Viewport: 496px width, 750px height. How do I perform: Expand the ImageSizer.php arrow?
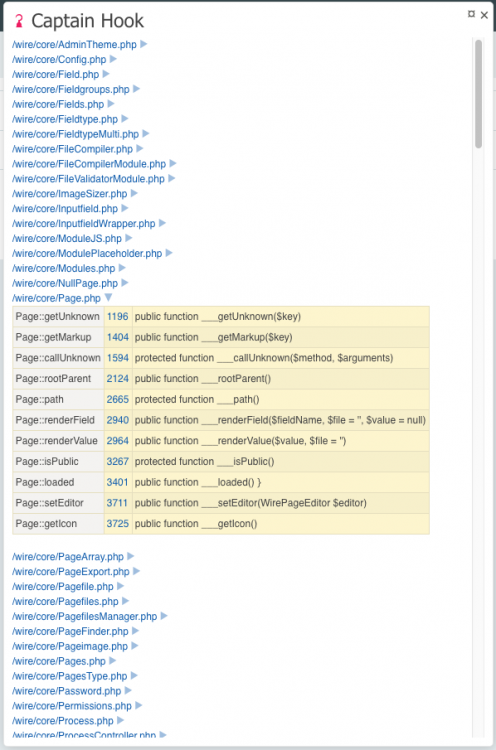[134, 193]
